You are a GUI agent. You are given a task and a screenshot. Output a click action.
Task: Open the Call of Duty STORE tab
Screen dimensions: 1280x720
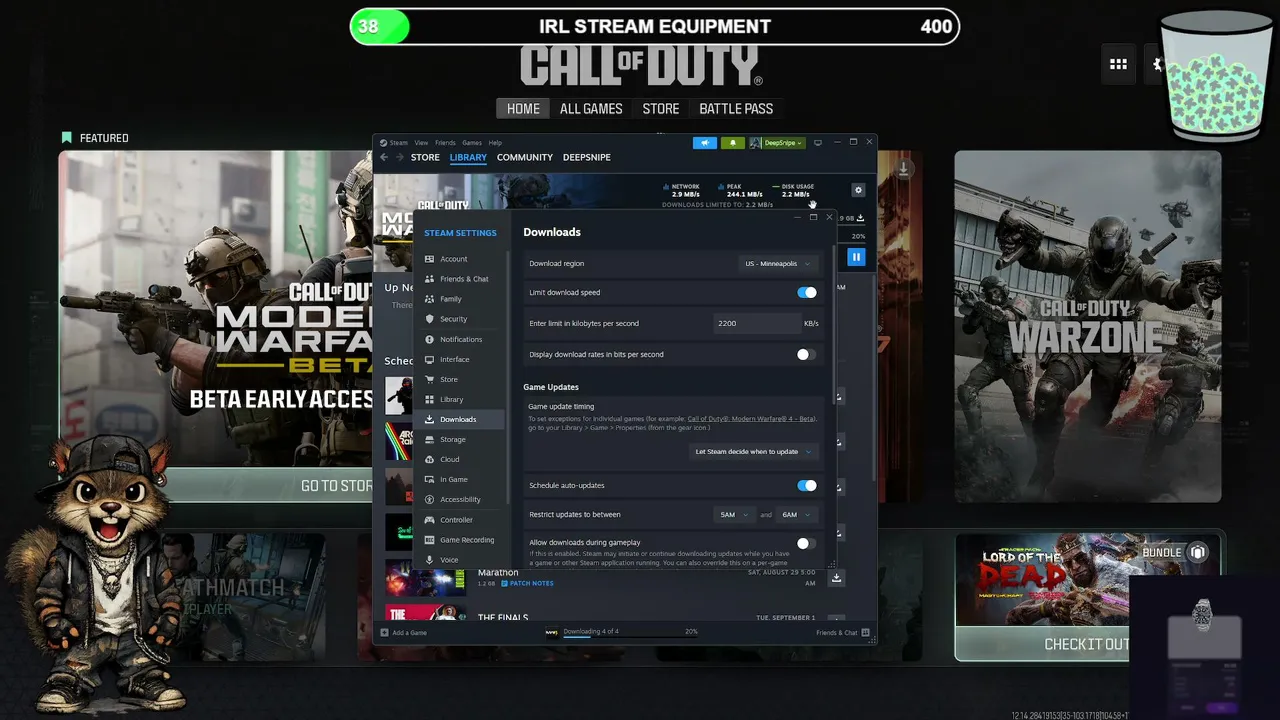pos(661,109)
